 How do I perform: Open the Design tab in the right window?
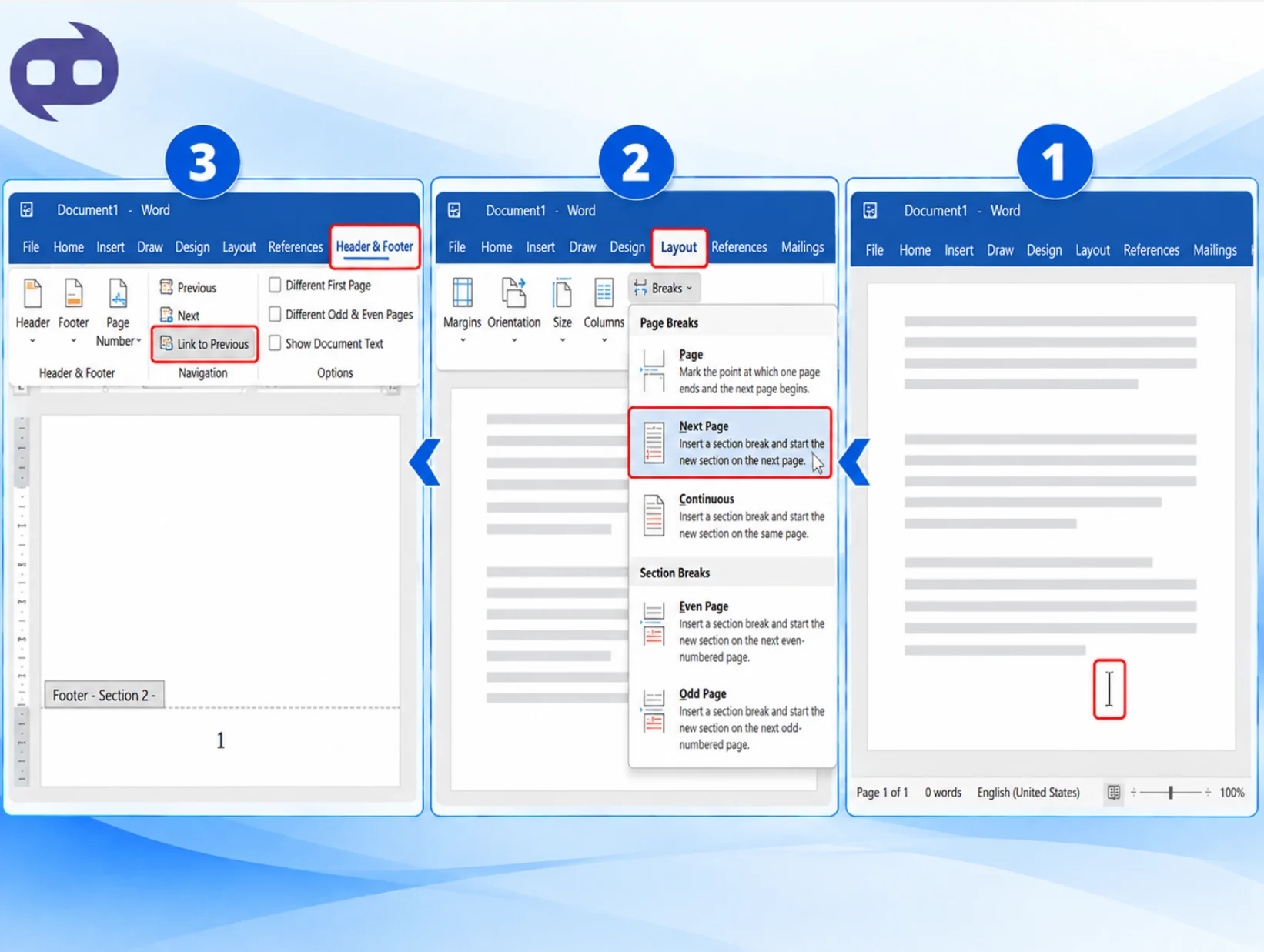[x=1044, y=250]
